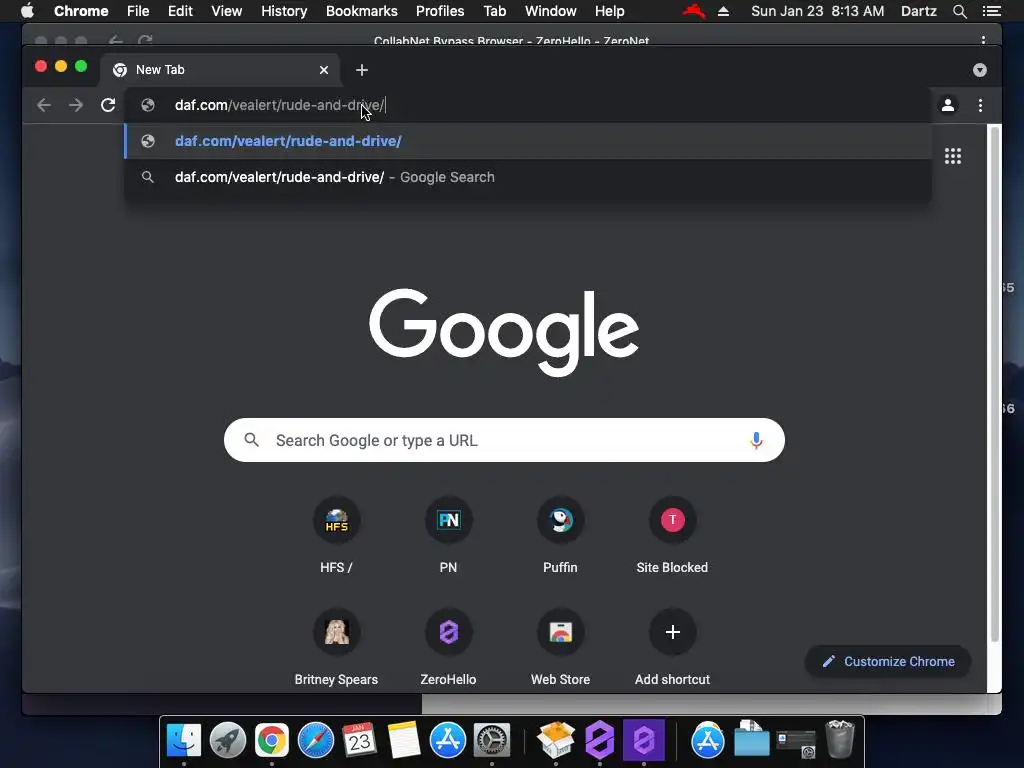This screenshot has height=768, width=1024.
Task: Click the red menu bar status icon
Action: click(694, 11)
